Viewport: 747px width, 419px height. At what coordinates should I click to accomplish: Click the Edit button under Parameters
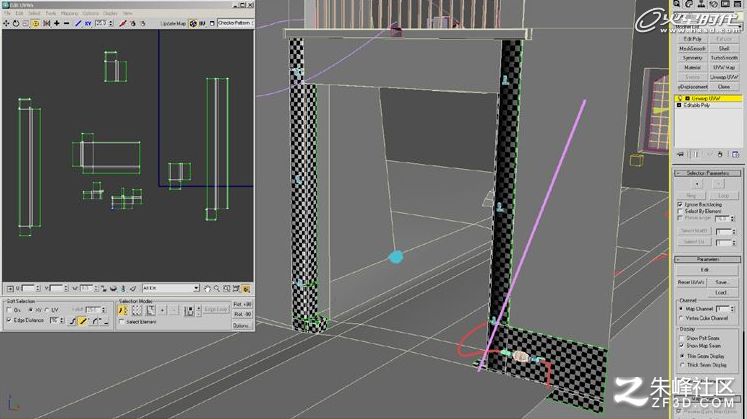click(x=707, y=270)
